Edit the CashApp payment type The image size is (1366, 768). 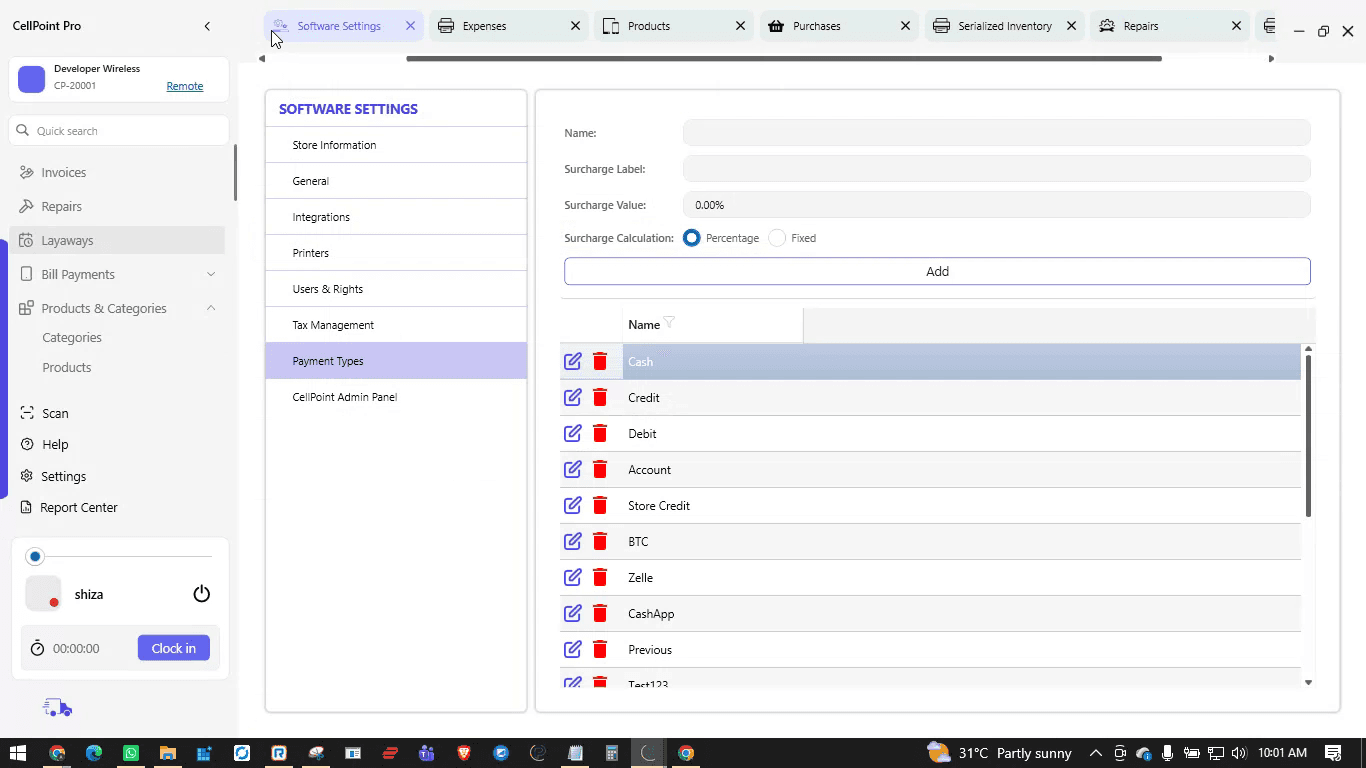coord(572,613)
